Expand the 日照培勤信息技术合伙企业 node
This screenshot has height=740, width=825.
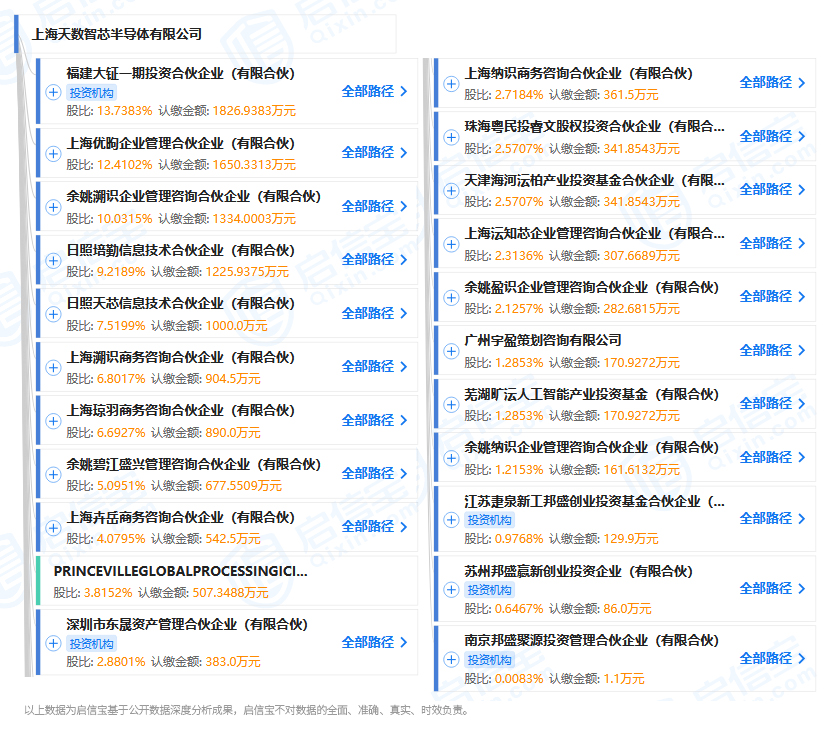(x=53, y=261)
